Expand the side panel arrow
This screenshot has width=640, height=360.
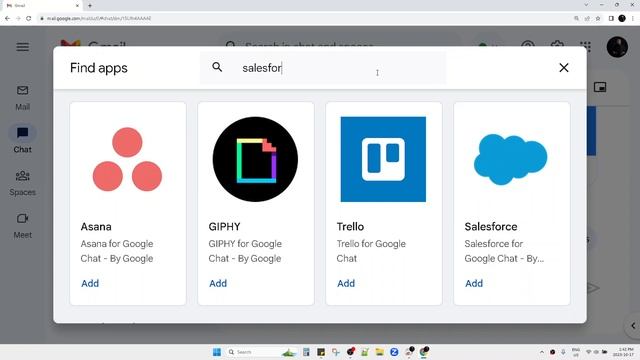pyautogui.click(x=633, y=326)
